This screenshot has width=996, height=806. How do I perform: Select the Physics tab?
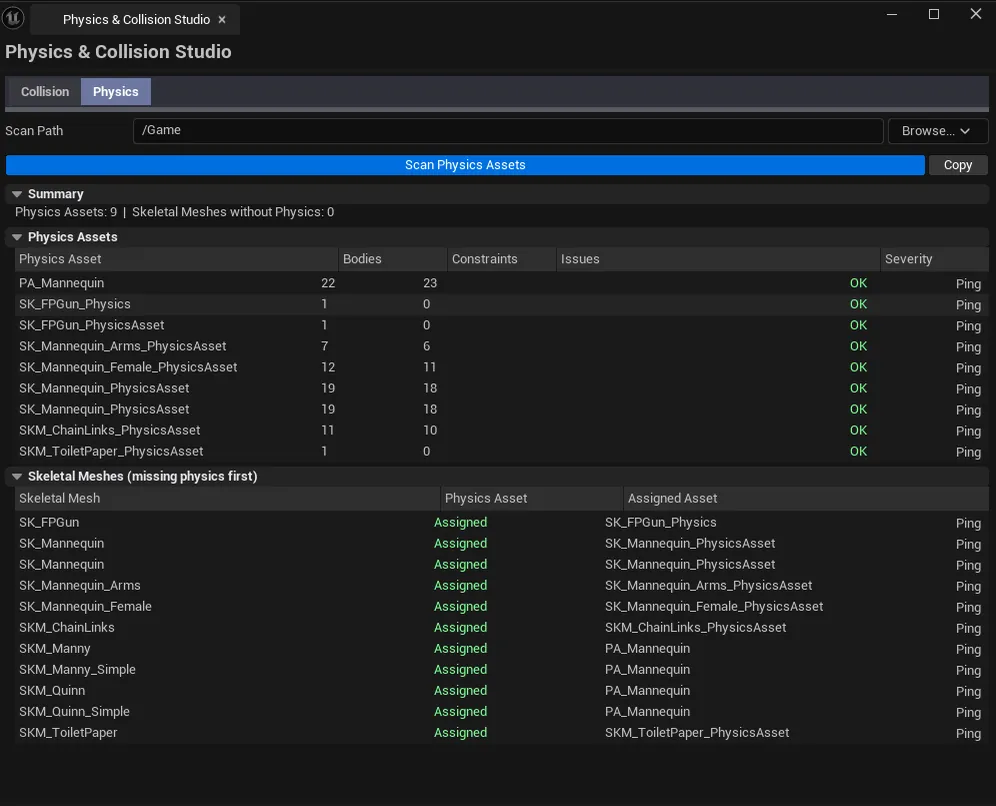pos(116,91)
